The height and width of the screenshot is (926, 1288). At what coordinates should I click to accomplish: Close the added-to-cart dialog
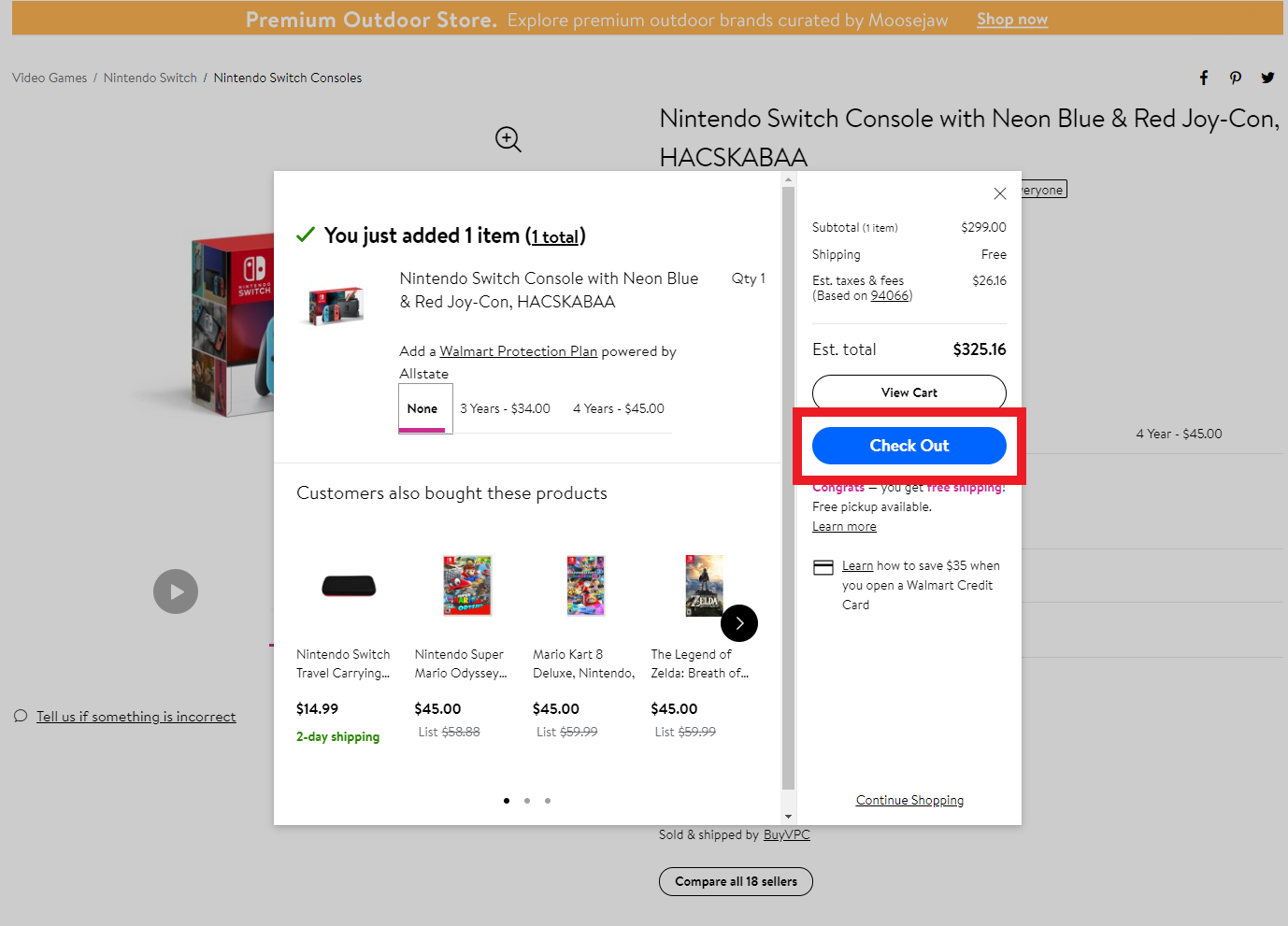[1000, 193]
